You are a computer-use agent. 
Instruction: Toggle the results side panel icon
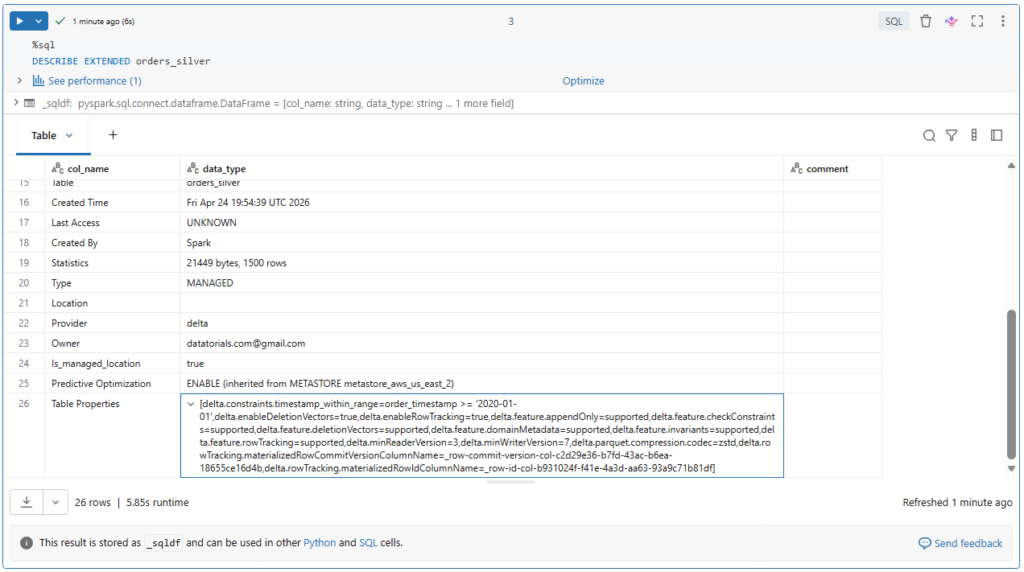997,135
